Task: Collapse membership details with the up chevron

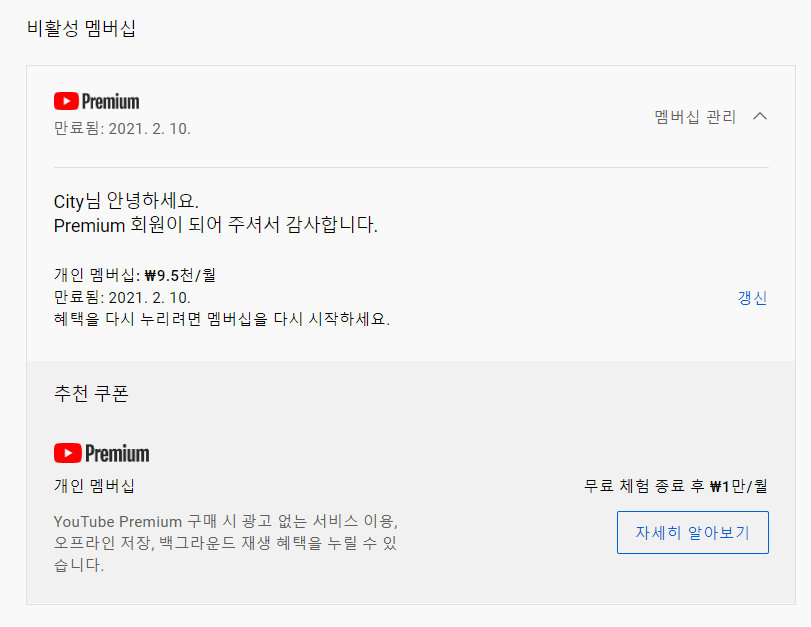Action: coord(760,116)
